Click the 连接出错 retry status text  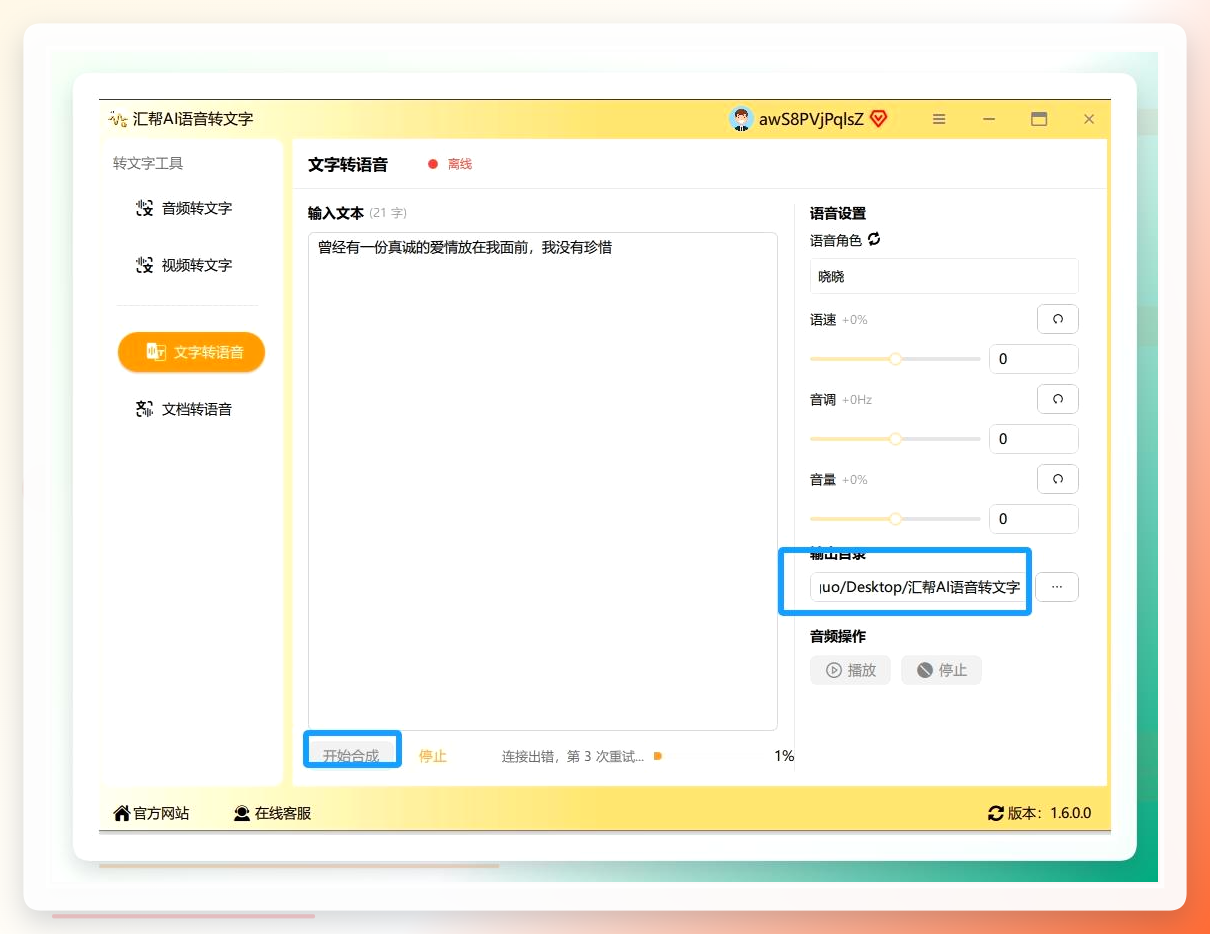573,756
